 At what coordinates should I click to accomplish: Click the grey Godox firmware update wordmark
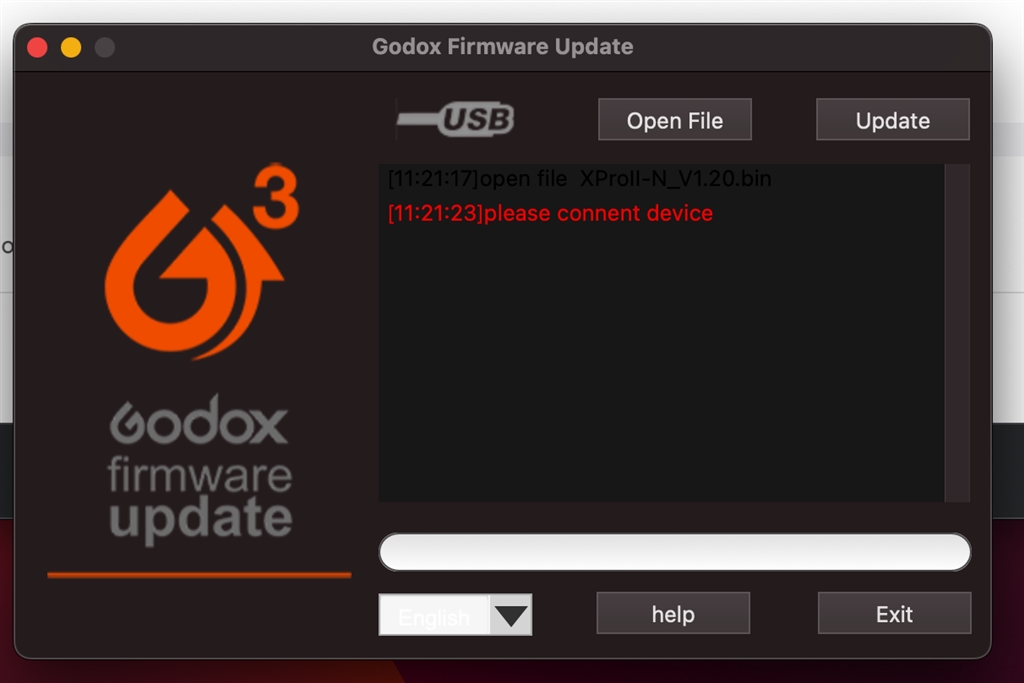coord(200,469)
